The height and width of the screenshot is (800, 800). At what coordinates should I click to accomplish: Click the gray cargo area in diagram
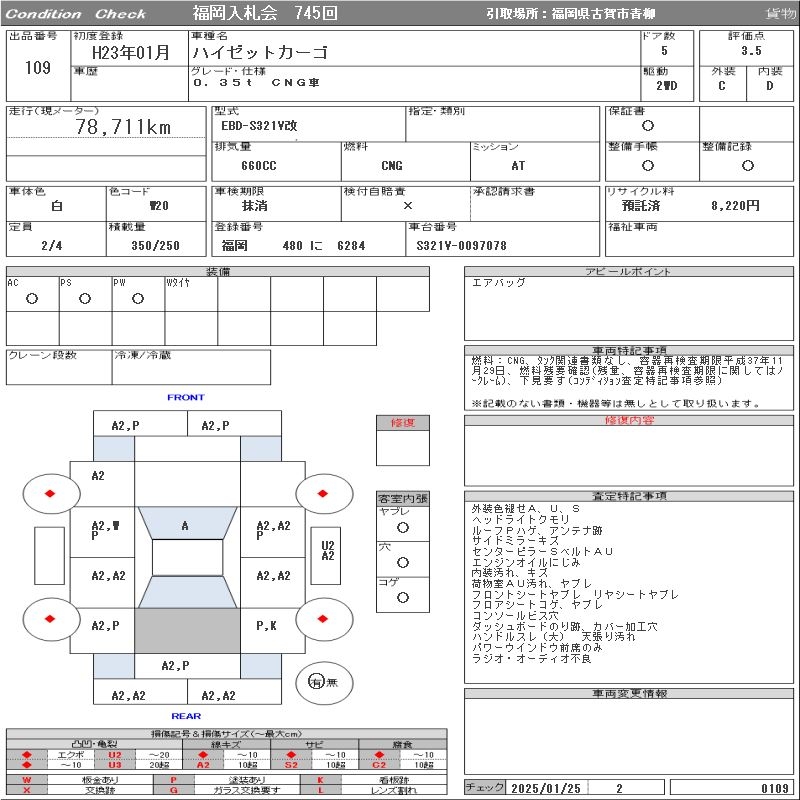click(187, 630)
